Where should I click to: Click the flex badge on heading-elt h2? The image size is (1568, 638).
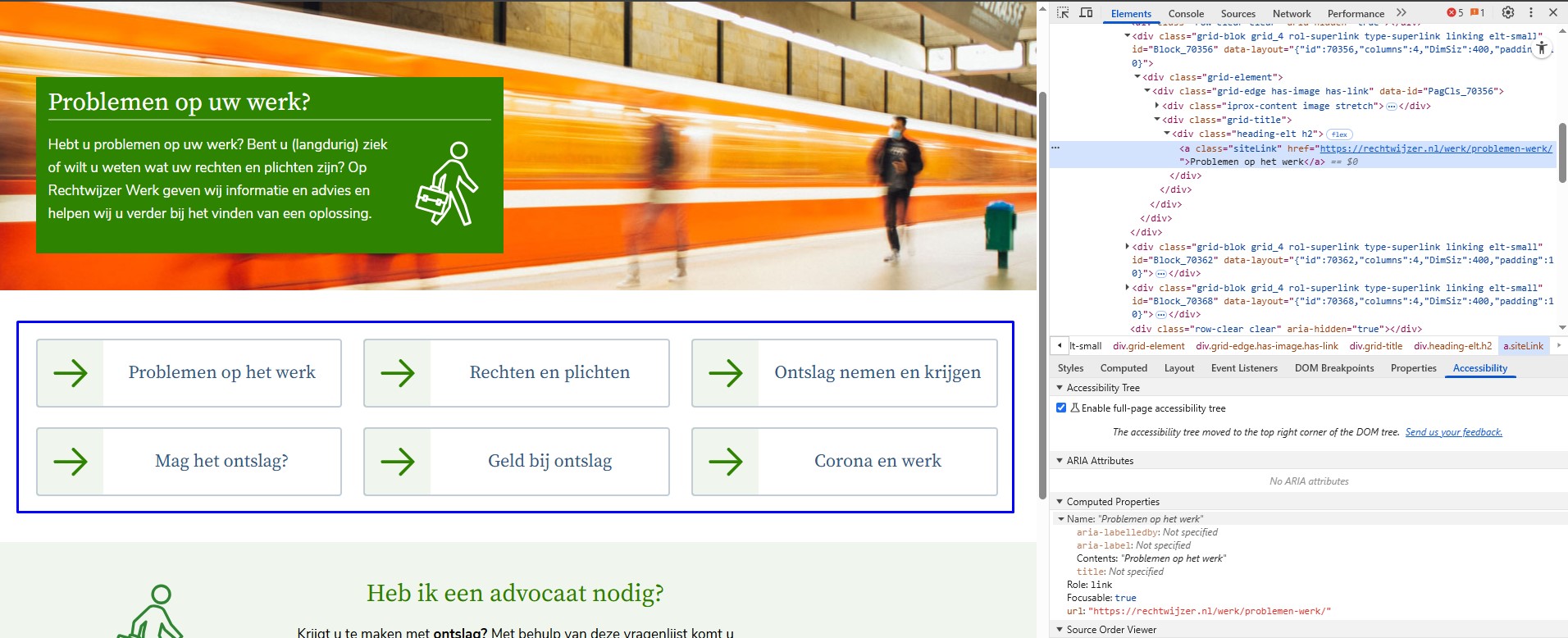(1339, 134)
